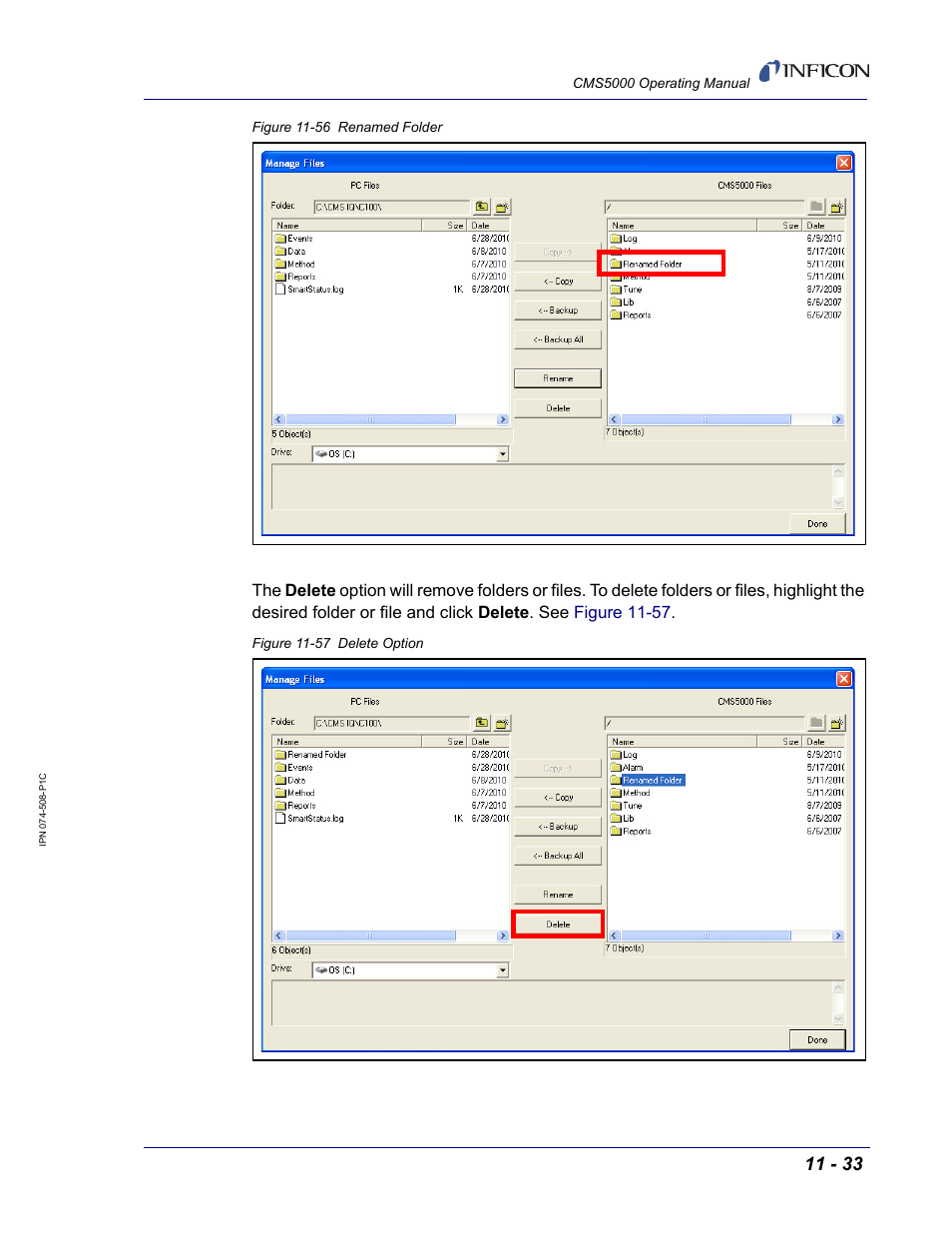This screenshot has width=952, height=1233.
Task: Click CMS5000 list Name column header in Figure 11-57
Action: 684,742
